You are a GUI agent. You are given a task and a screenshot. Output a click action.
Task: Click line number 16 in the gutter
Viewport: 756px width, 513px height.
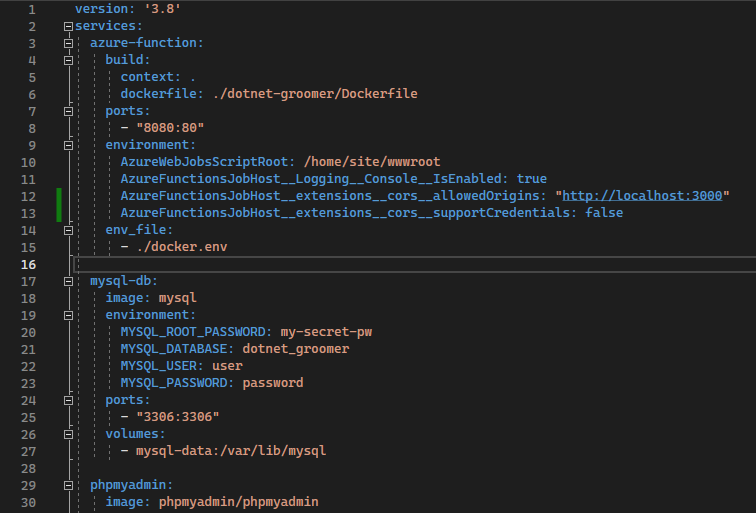coord(28,265)
